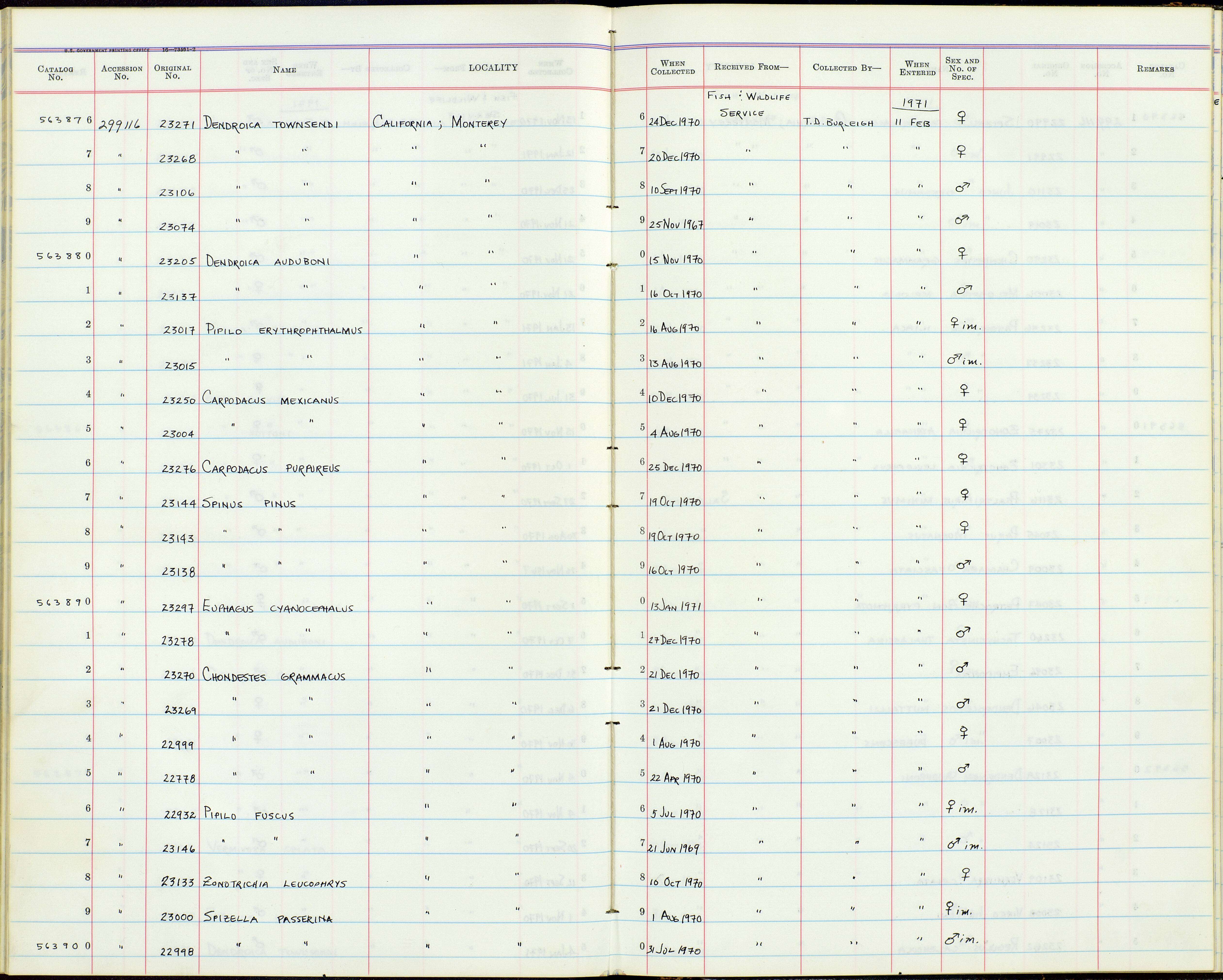Click collection date '25 Nov 1967'
The height and width of the screenshot is (980, 1223).
676,225
